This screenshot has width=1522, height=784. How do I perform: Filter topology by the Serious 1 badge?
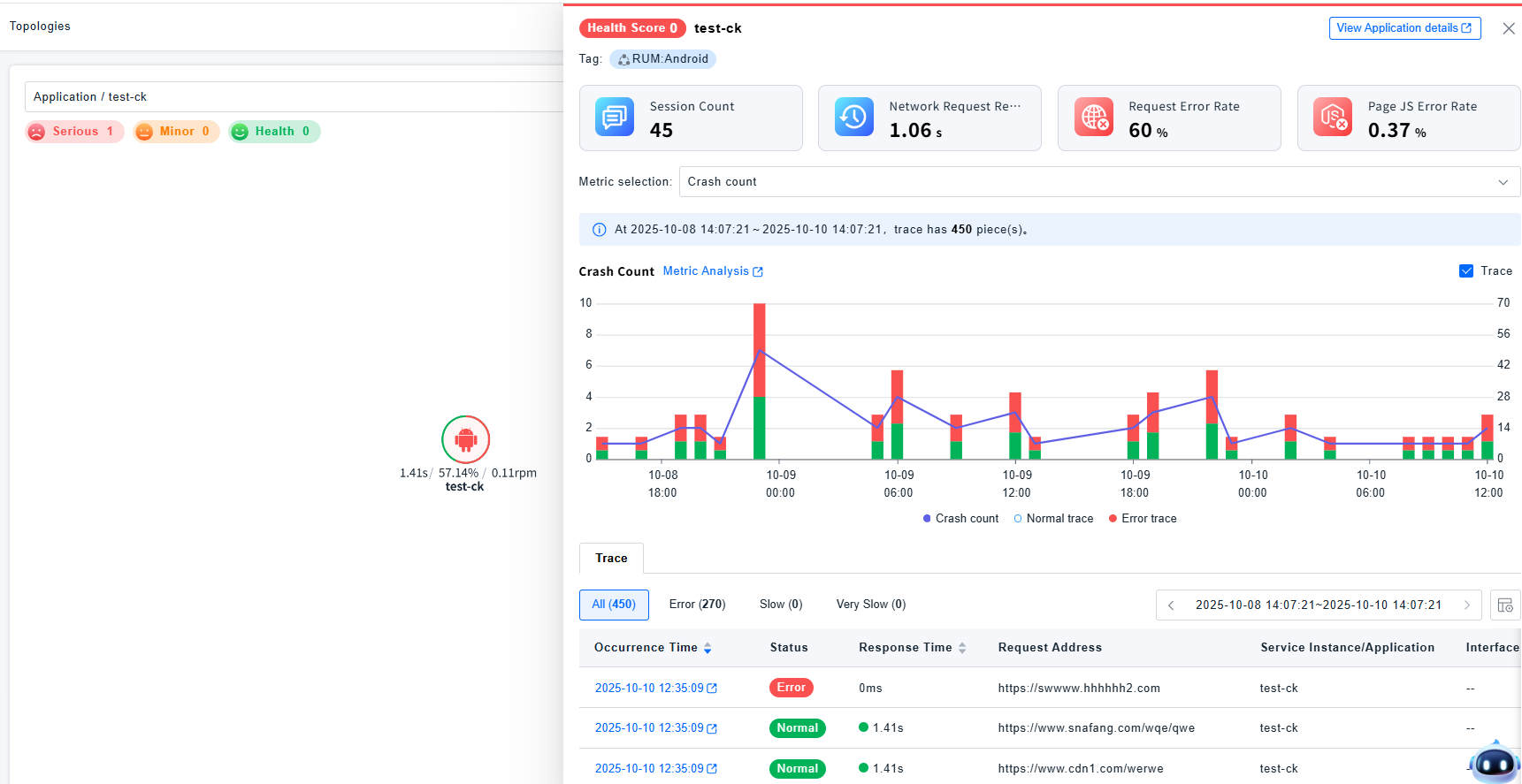75,132
